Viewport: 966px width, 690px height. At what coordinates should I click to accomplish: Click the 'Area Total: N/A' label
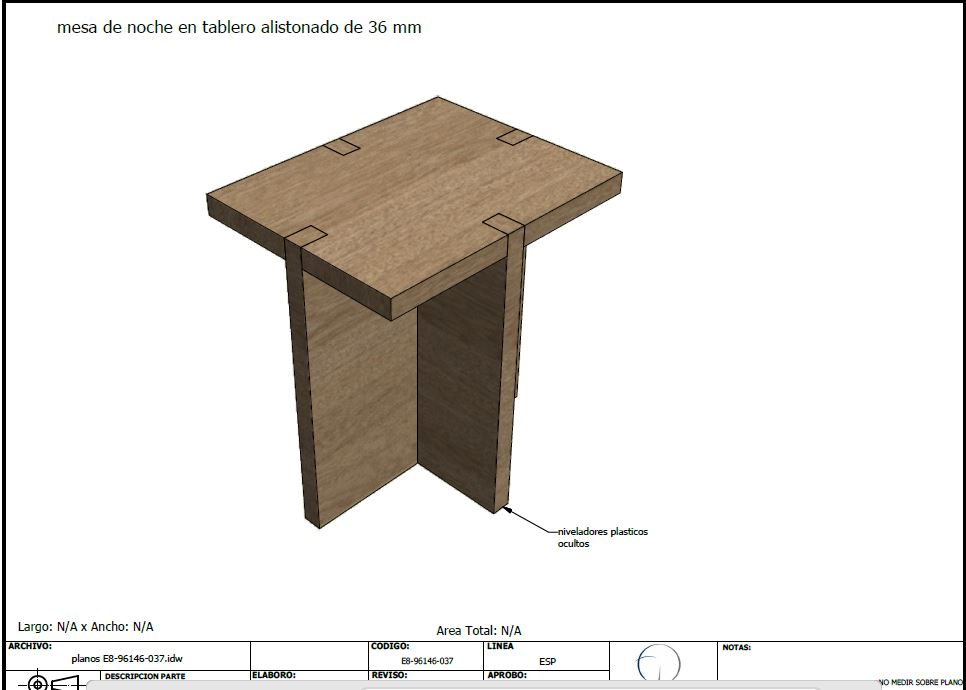[478, 631]
